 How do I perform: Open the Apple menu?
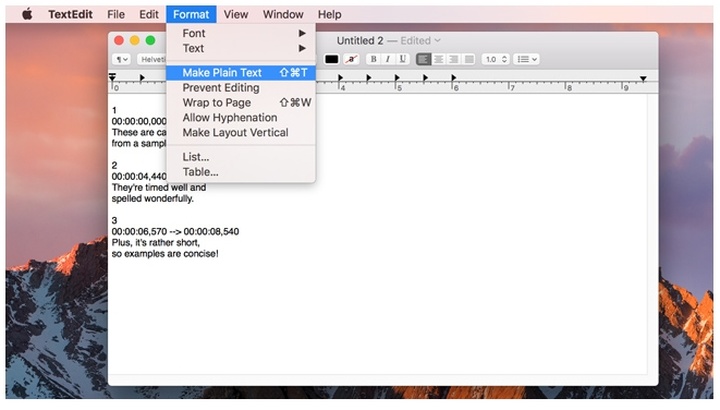pos(27,14)
